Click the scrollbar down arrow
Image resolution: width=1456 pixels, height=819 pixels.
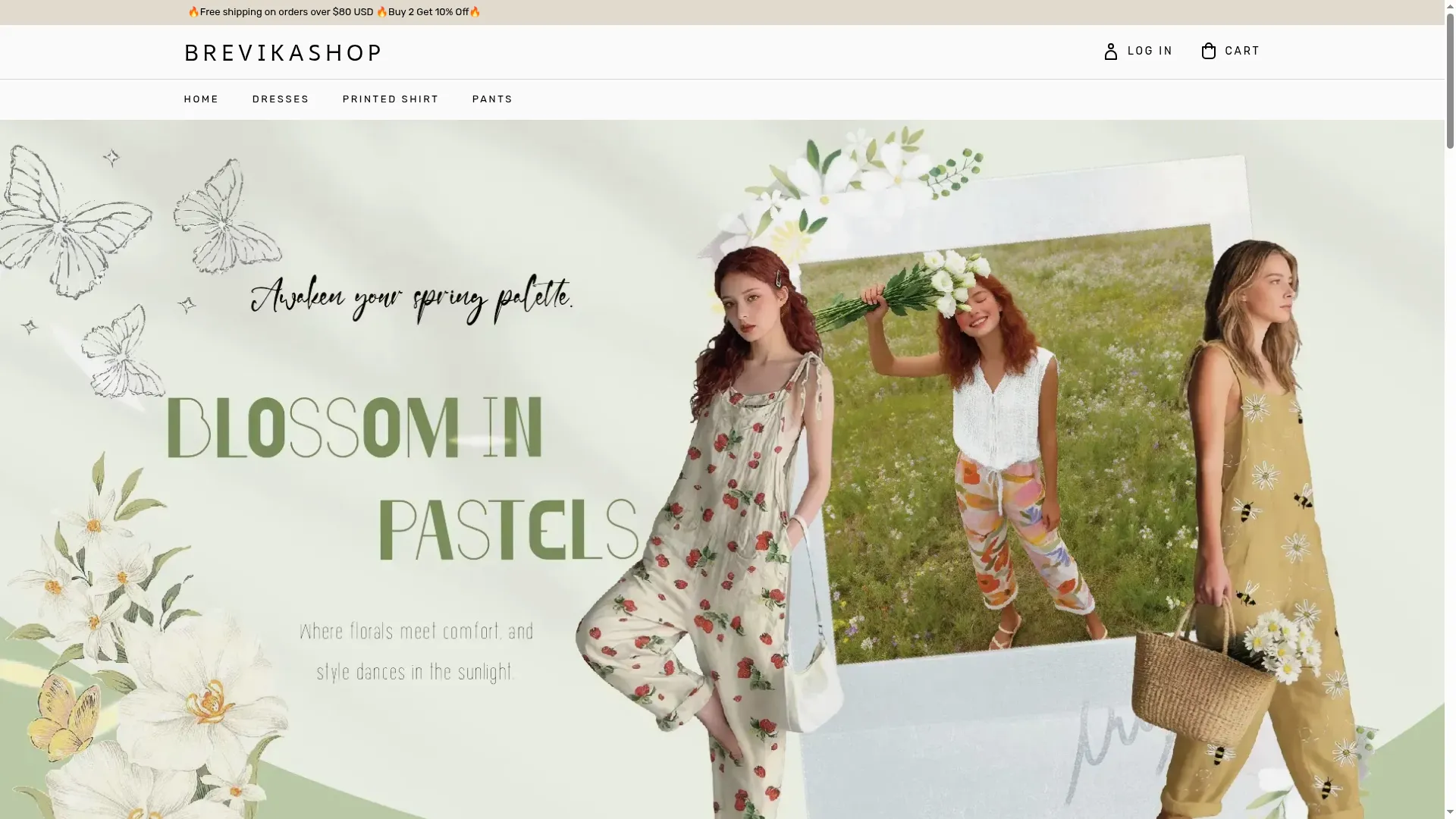pos(1450,813)
